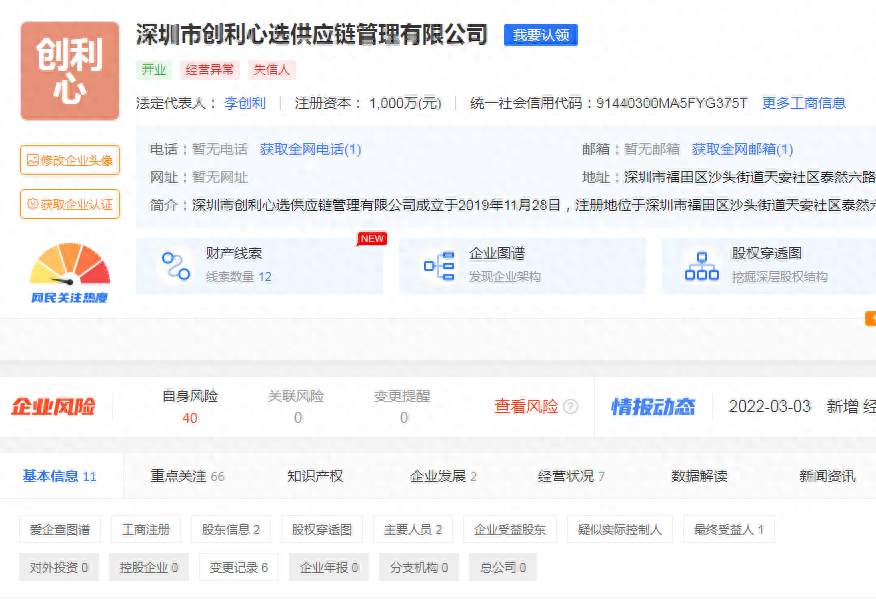Image resolution: width=876 pixels, height=599 pixels.
Task: Click the 查看风险 link
Action: pyautogui.click(x=526, y=406)
